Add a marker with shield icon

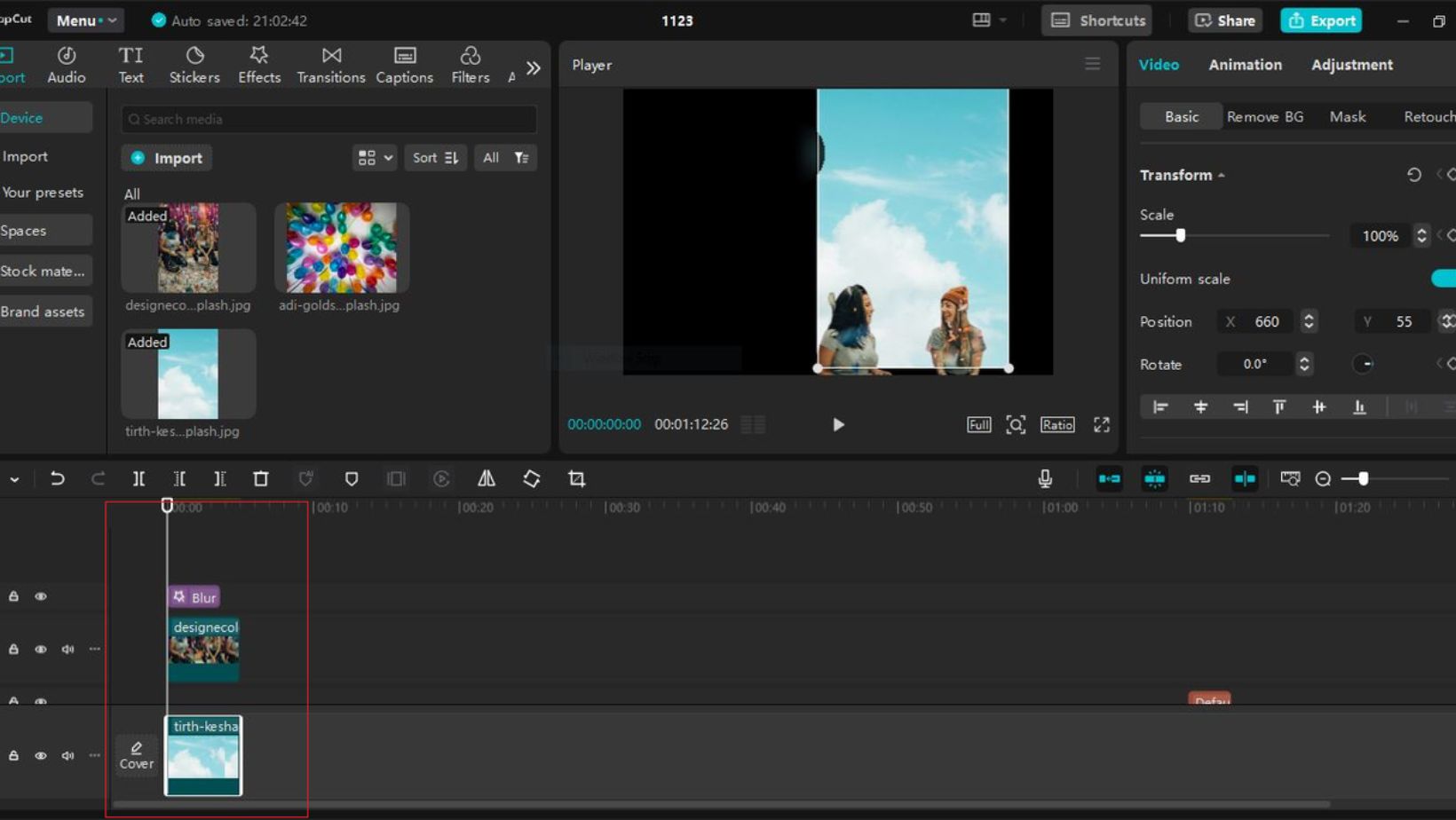[352, 479]
